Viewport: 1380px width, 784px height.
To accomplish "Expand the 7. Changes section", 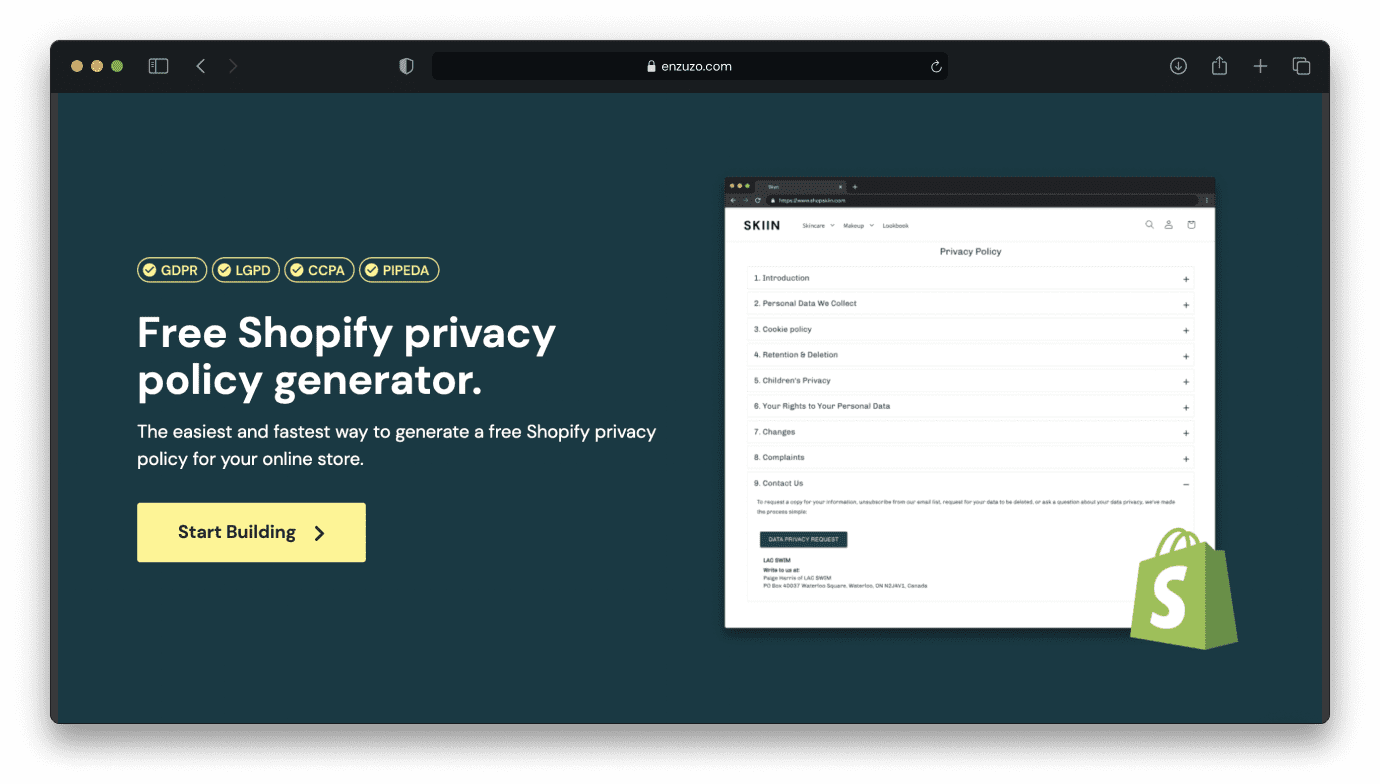I will [970, 432].
